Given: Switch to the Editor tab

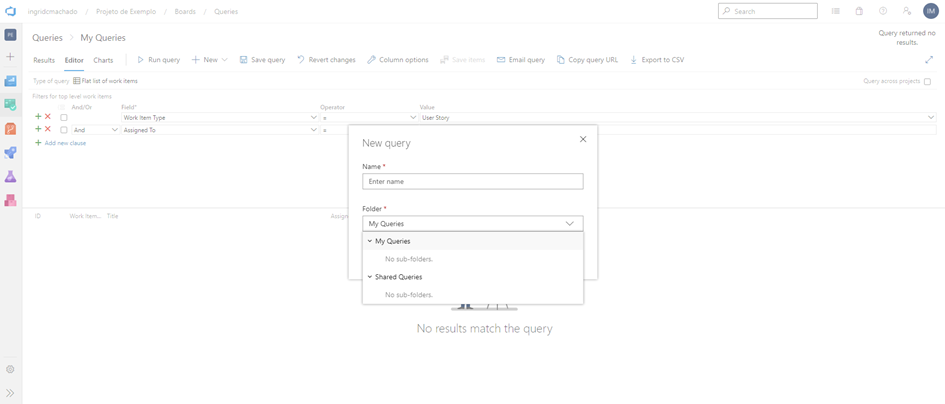Looking at the screenshot, I should [74, 60].
